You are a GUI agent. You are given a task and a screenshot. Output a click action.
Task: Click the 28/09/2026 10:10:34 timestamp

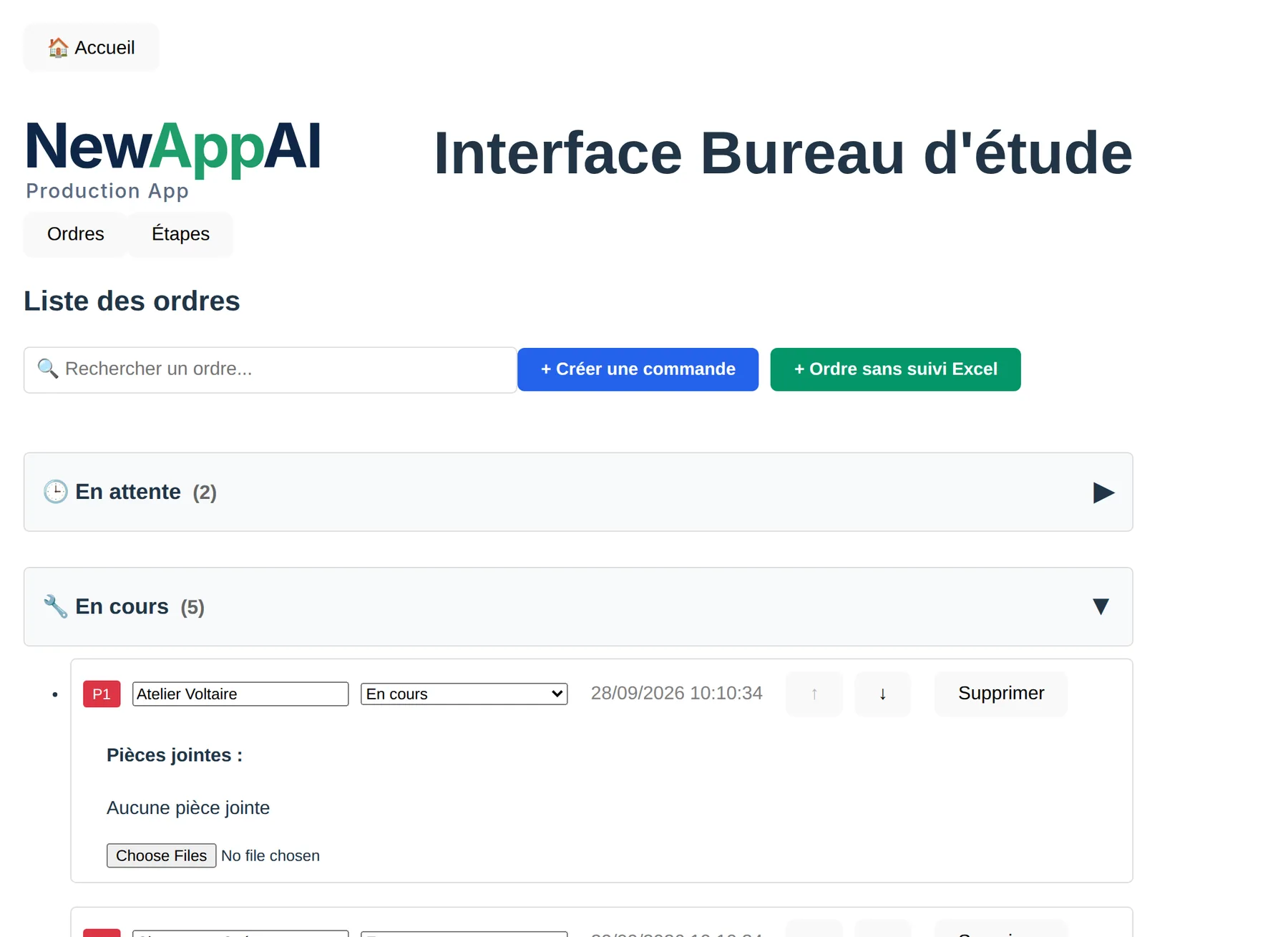click(x=676, y=693)
